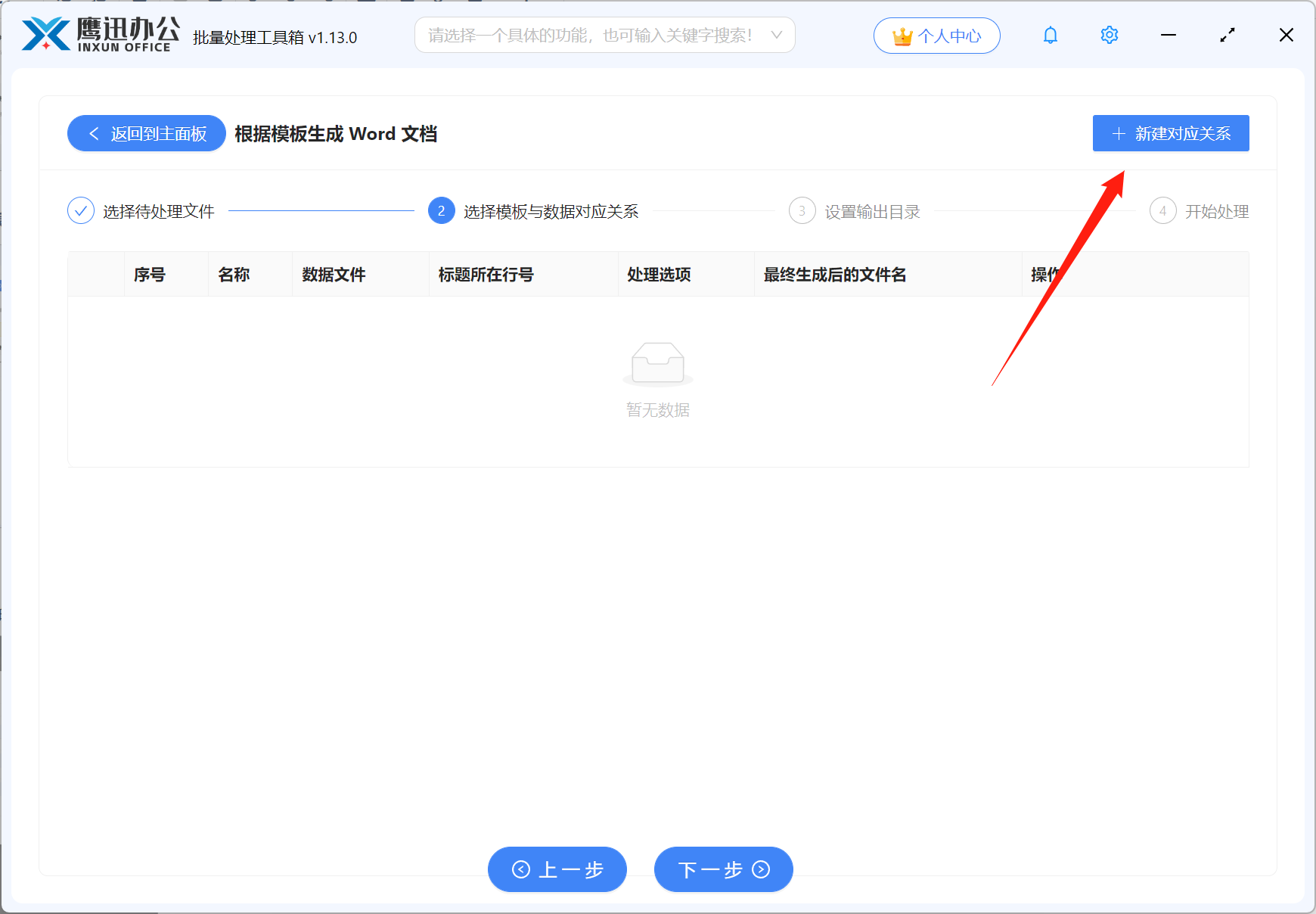Click the progress line between step 1 and 2
The width and height of the screenshot is (1316, 914).
321,210
